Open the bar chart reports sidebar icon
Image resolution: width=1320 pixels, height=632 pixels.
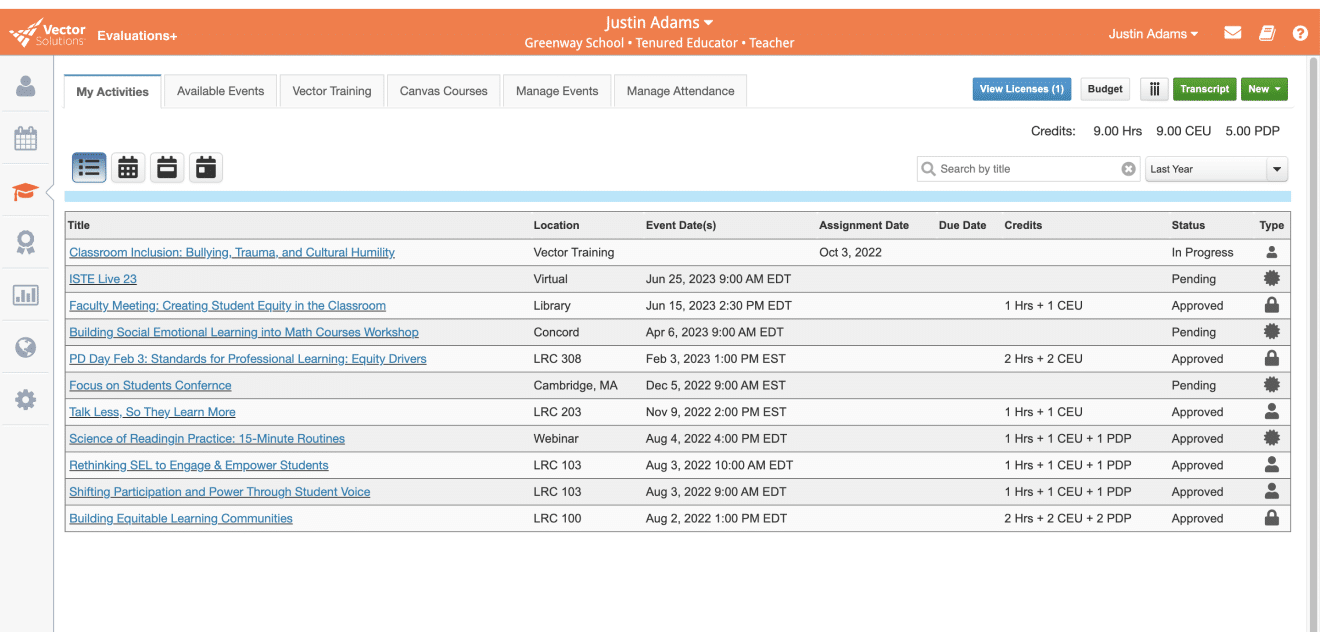[26, 295]
